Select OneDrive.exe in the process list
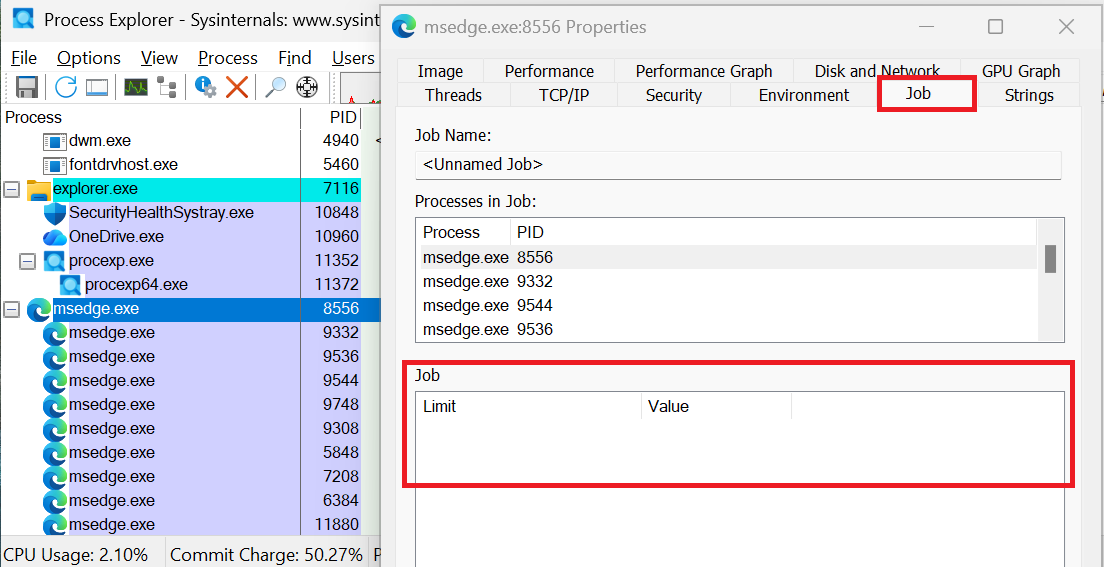 click(116, 237)
